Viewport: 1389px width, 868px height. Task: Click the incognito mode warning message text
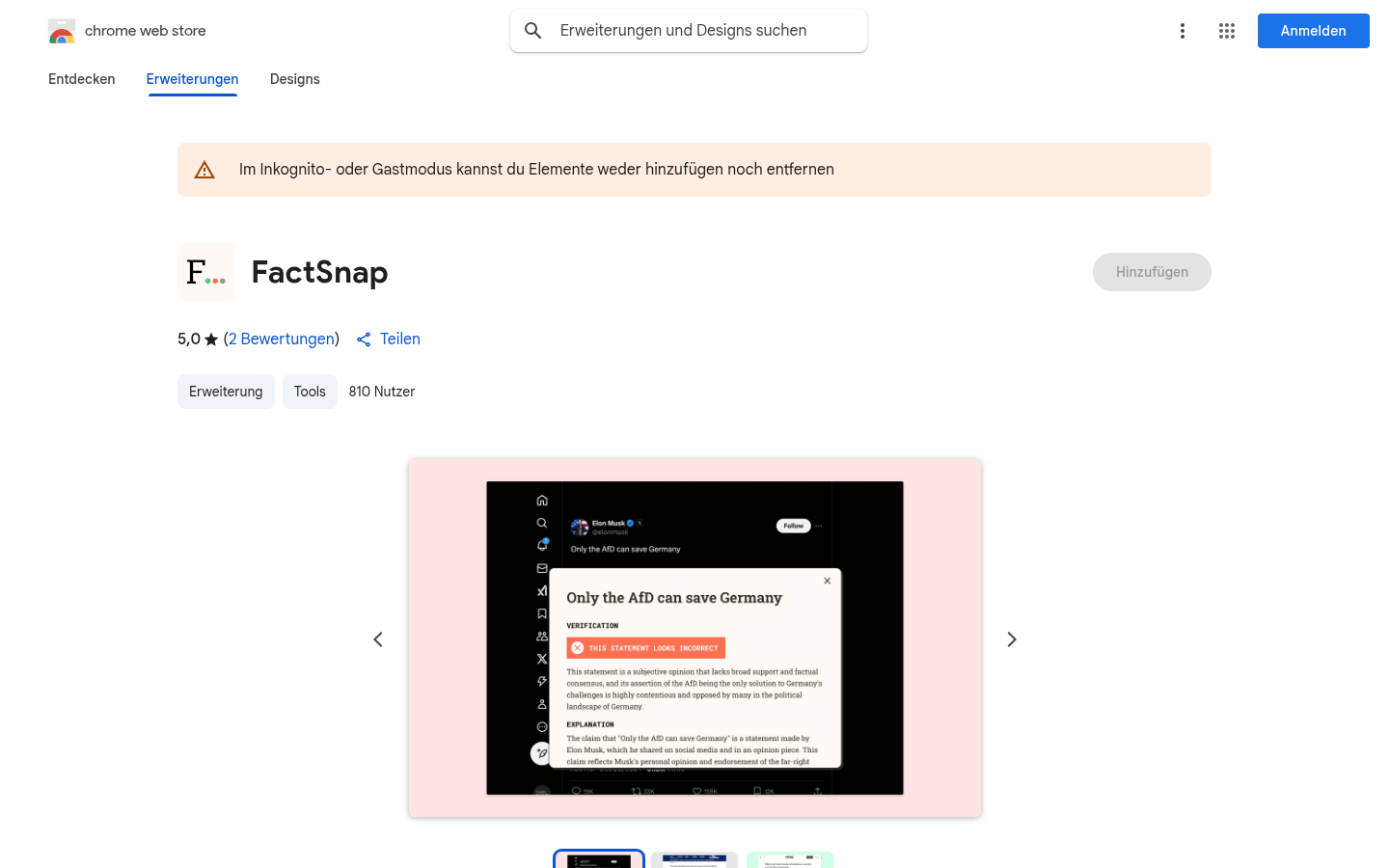pyautogui.click(x=536, y=170)
